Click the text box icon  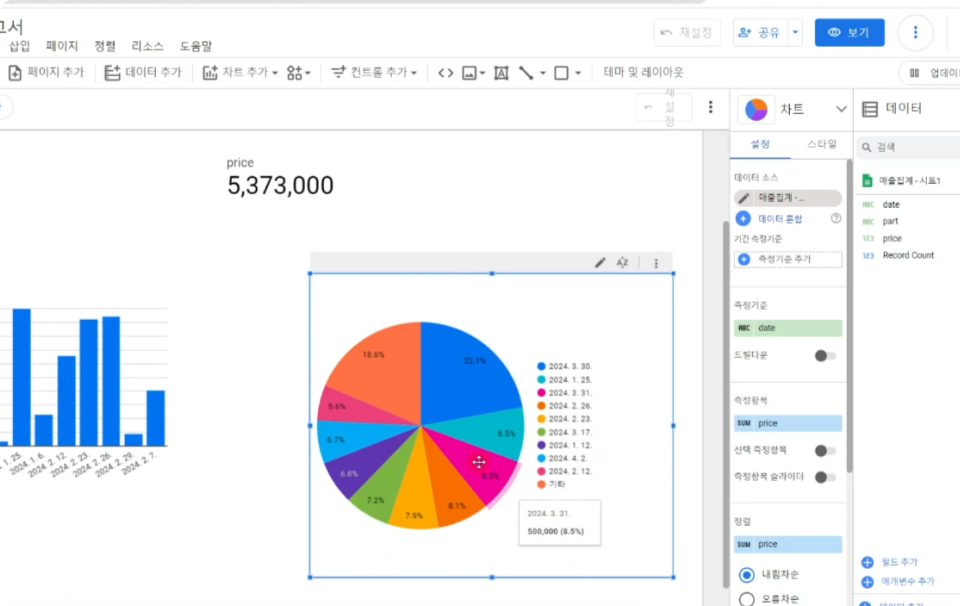(x=501, y=73)
